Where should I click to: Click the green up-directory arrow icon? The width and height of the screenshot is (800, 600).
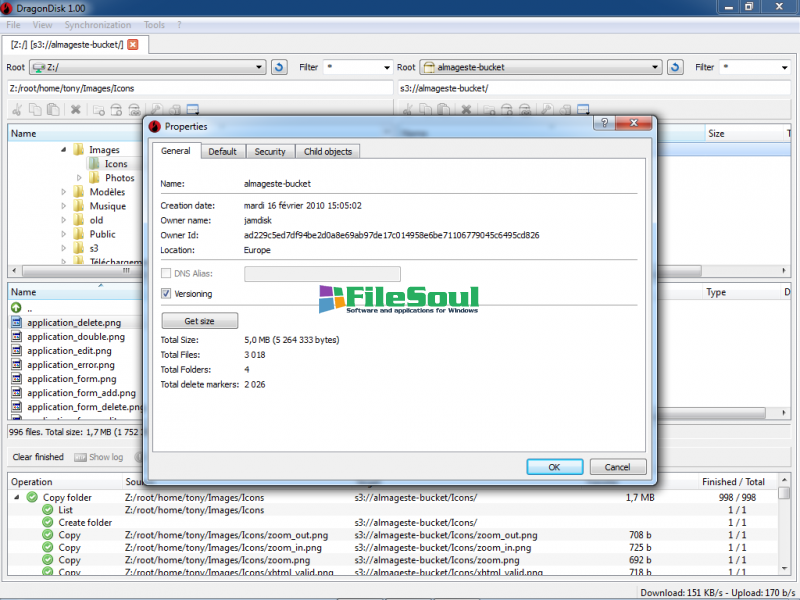[x=16, y=308]
